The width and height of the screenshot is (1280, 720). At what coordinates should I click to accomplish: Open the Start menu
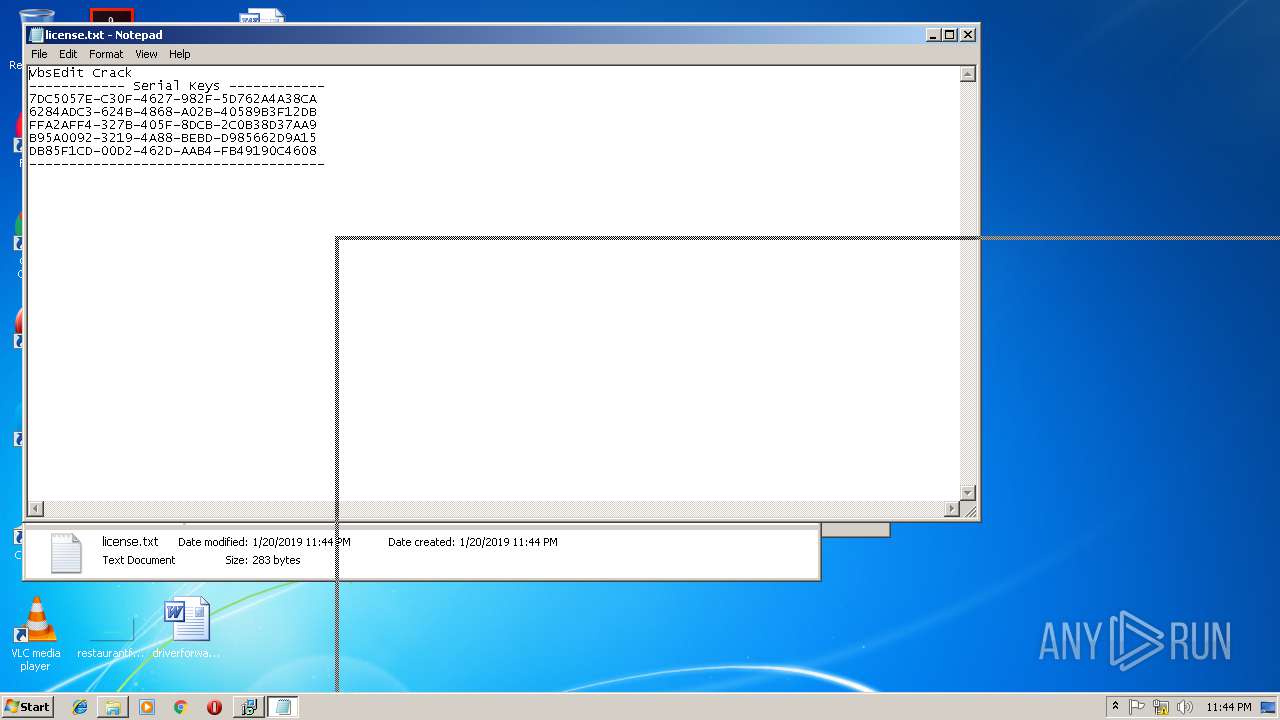[x=28, y=707]
